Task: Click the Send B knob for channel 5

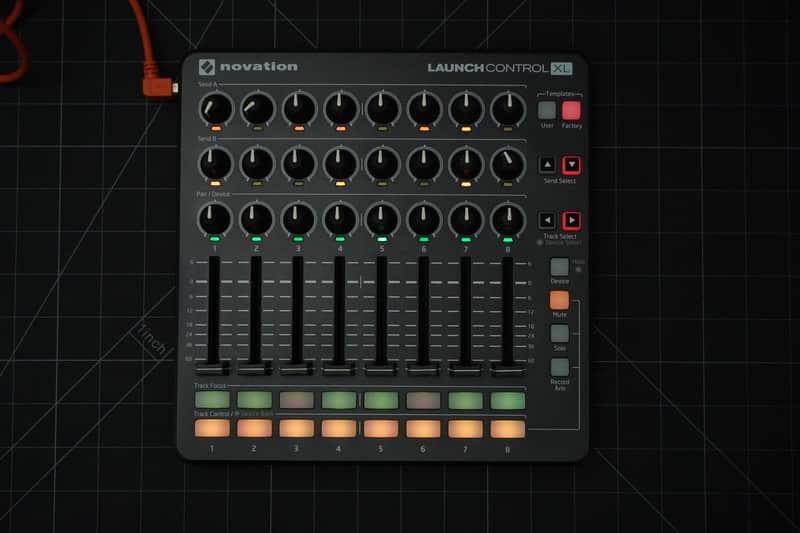Action: tap(383, 164)
